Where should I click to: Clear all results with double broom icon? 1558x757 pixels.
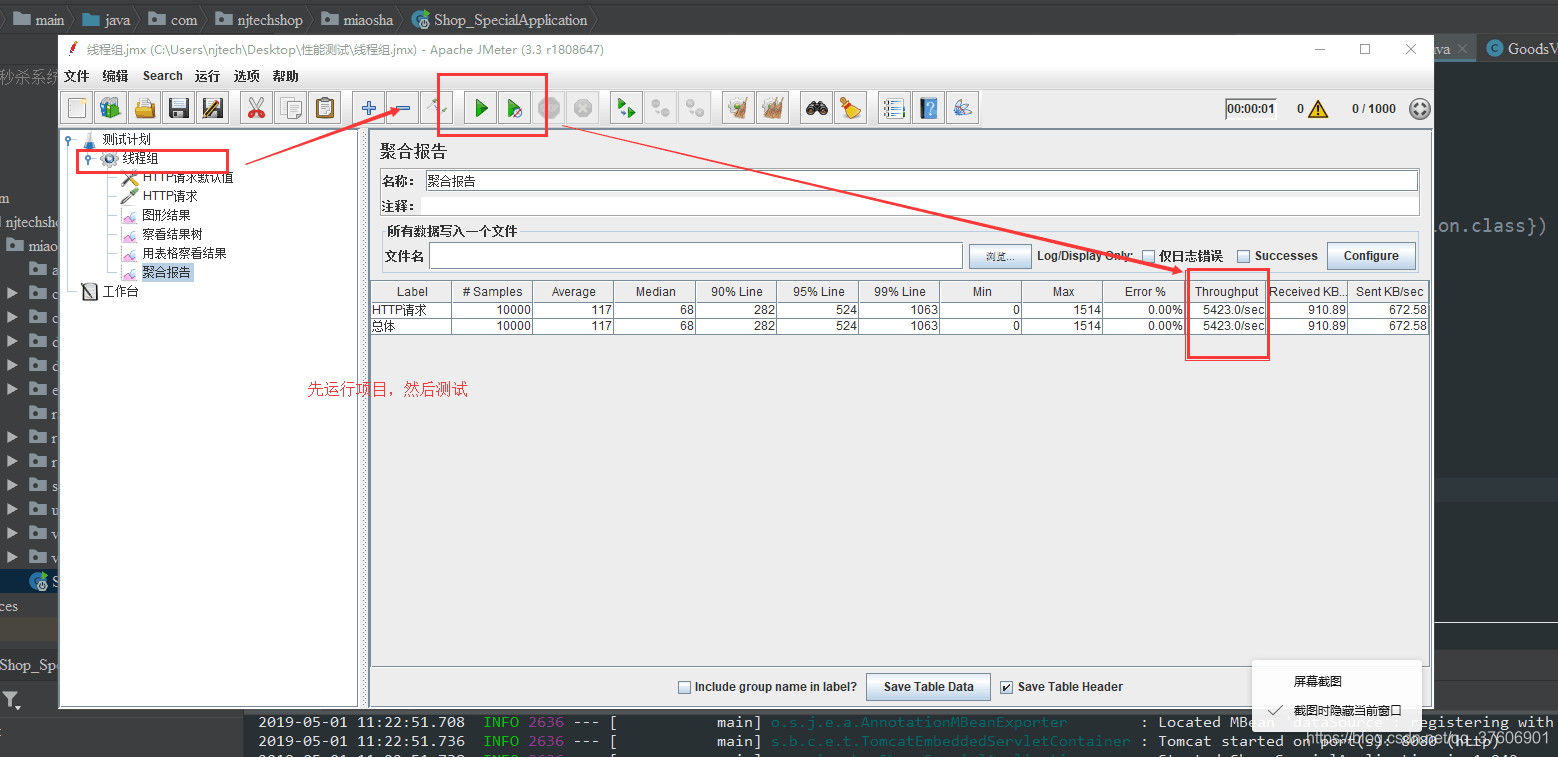pos(772,108)
